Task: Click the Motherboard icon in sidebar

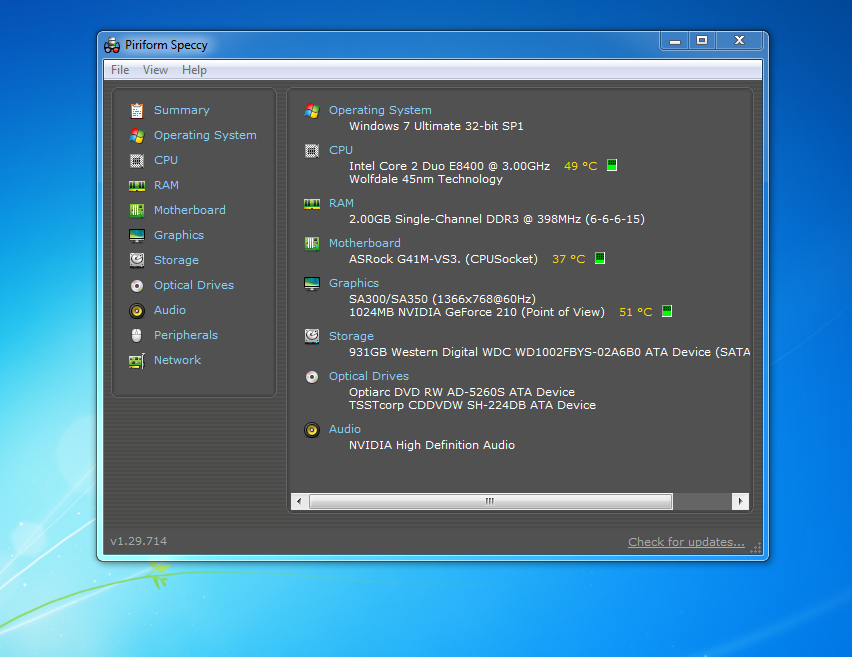Action: [x=137, y=210]
